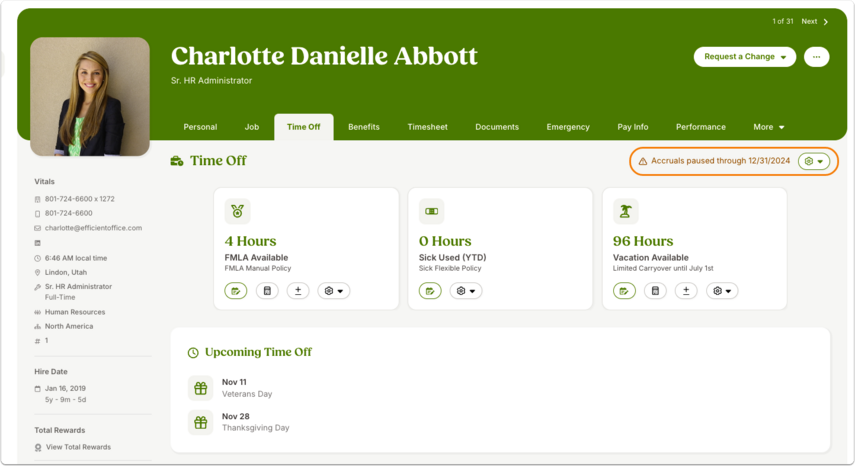Screen dimensions: 855x466
Task: Click Charlotte's profile photo
Action: pos(90,96)
